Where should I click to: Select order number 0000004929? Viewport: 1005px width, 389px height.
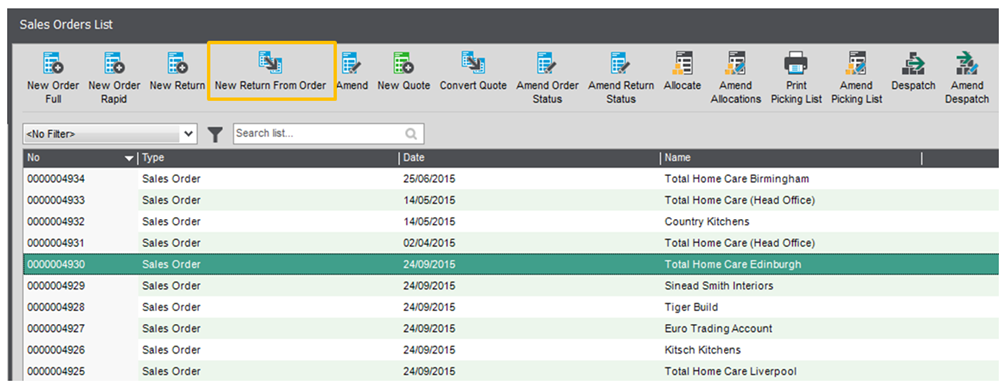point(56,286)
